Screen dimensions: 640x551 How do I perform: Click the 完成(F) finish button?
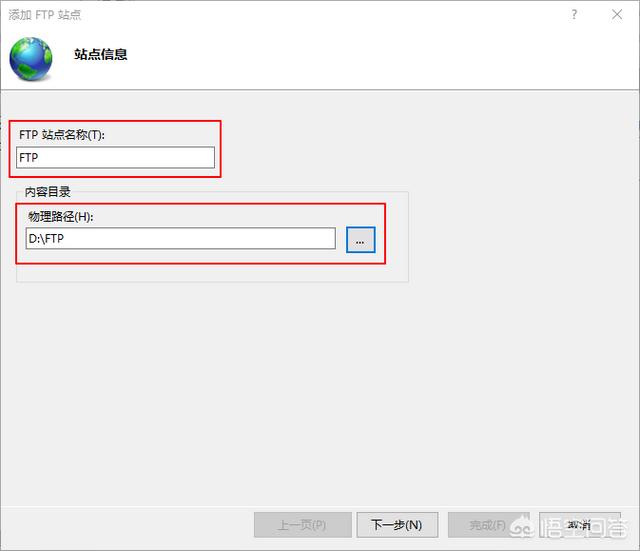489,525
